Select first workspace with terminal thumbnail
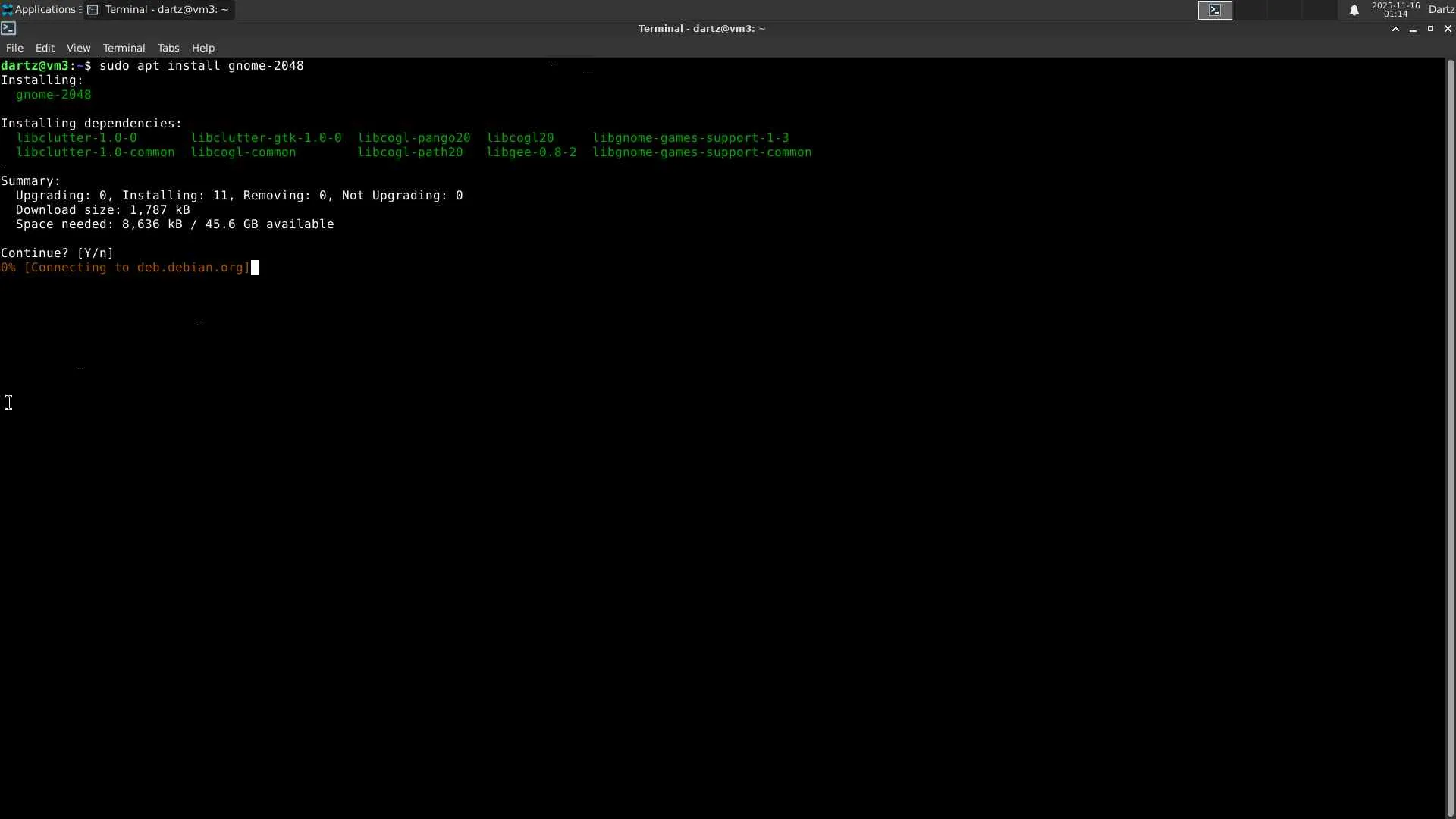This screenshot has height=819, width=1456. click(x=1215, y=10)
